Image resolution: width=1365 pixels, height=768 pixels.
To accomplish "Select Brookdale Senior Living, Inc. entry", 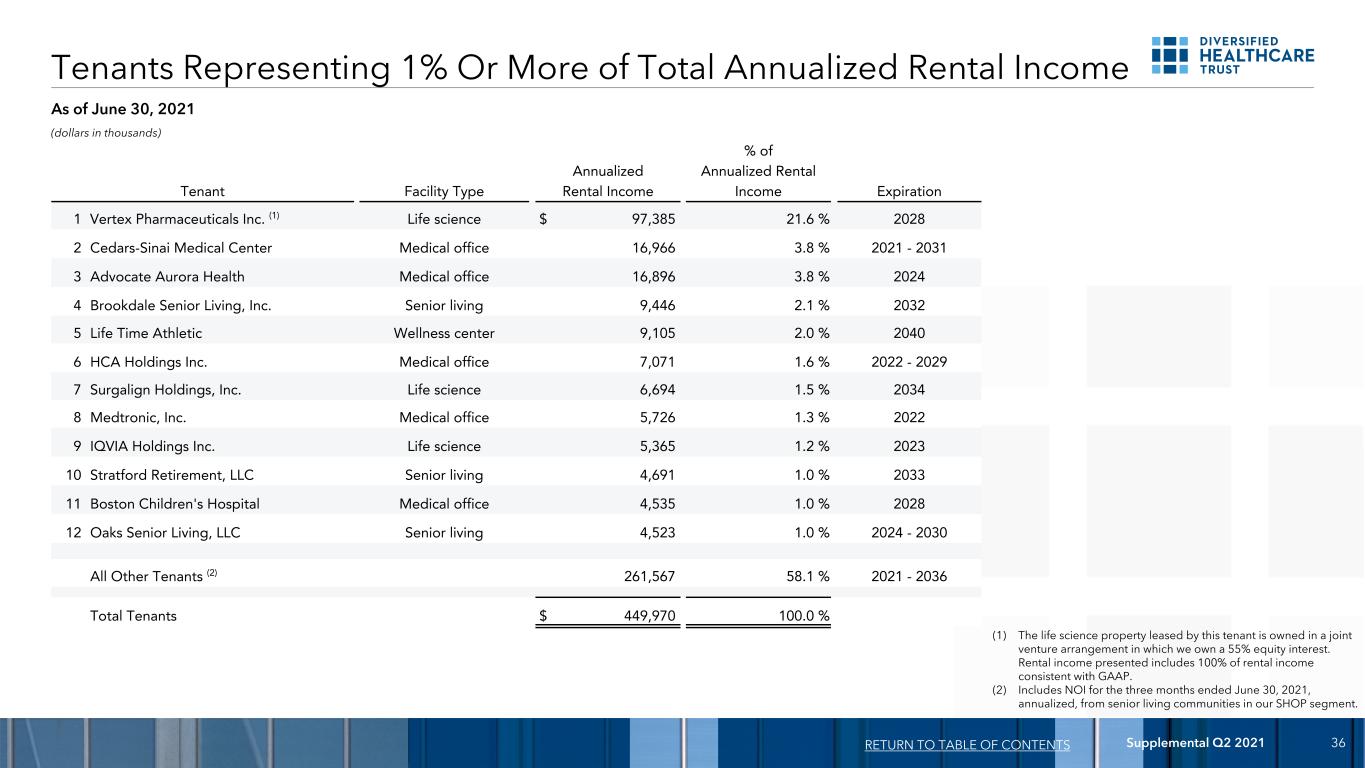I will click(x=181, y=304).
